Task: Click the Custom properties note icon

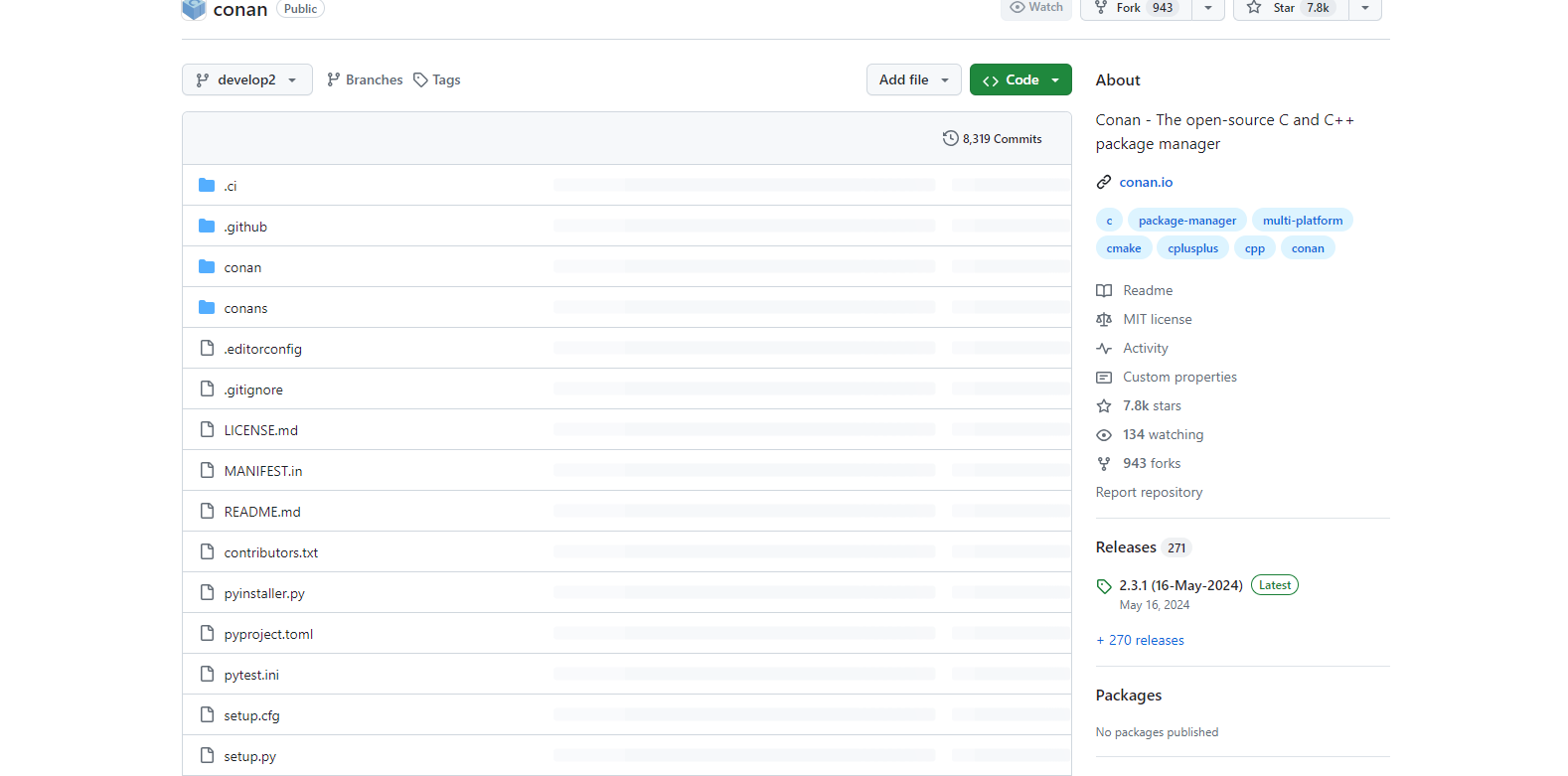Action: pyautogui.click(x=1104, y=377)
